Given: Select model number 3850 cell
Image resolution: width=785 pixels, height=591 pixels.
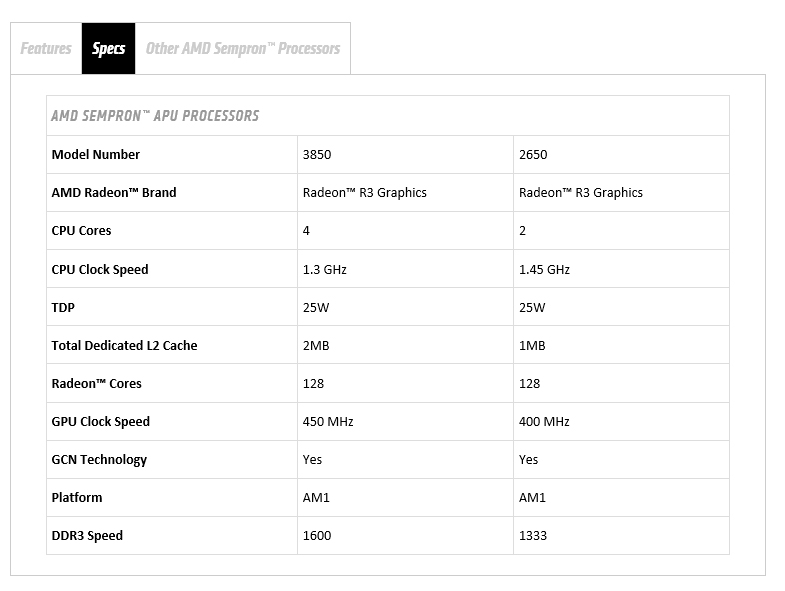Looking at the screenshot, I should coord(317,155).
